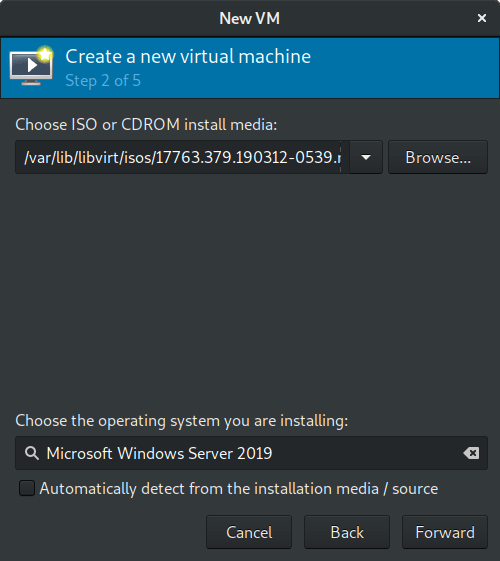Click the New VM title bar text

pyautogui.click(x=250, y=18)
